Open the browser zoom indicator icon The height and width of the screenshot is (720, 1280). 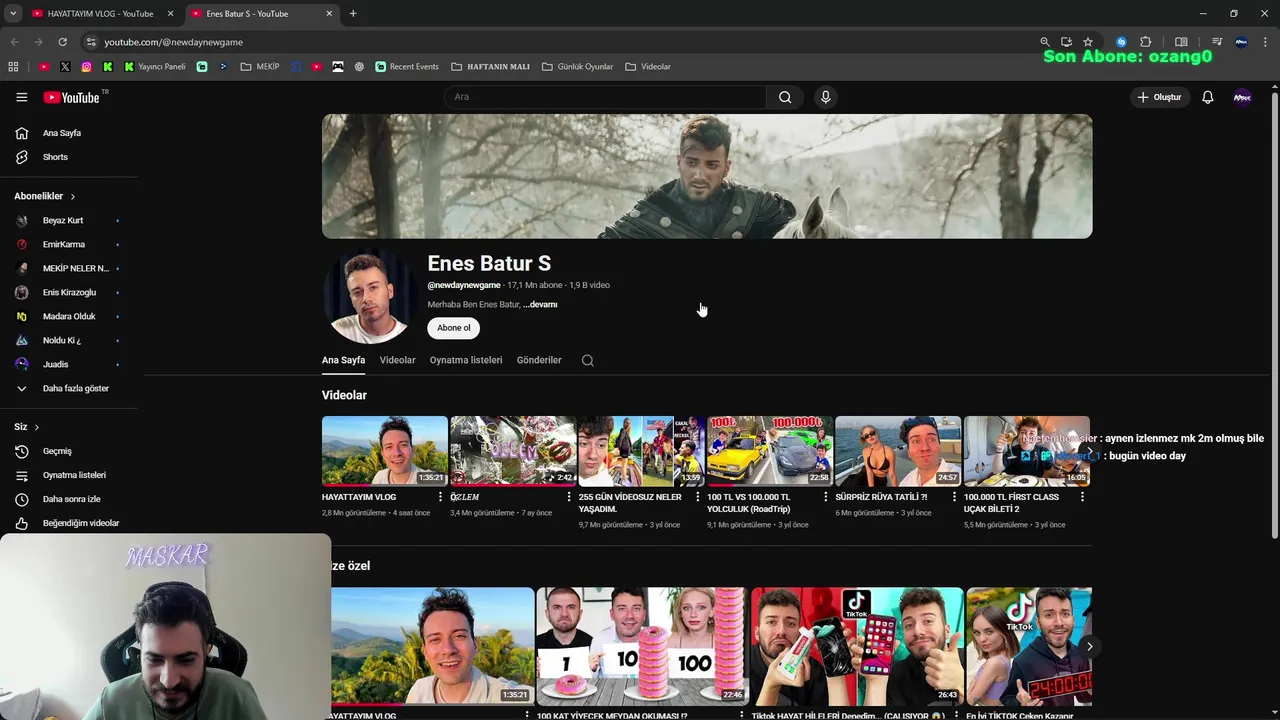tap(1044, 42)
